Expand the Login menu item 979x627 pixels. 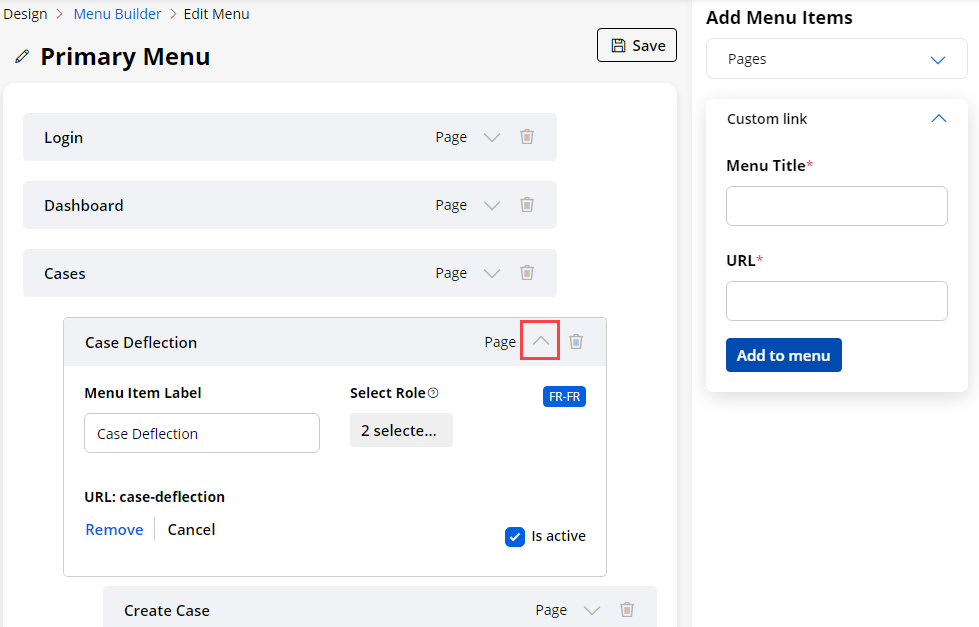[491, 137]
